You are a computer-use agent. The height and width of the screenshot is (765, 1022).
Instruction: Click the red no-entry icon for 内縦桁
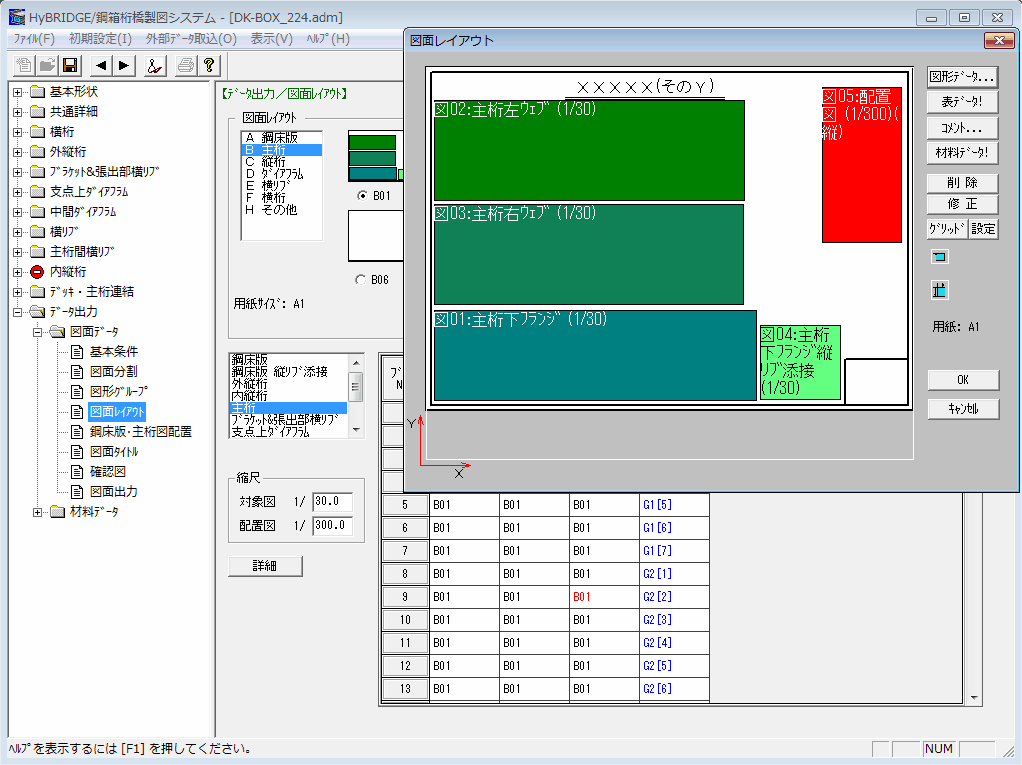click(37, 271)
